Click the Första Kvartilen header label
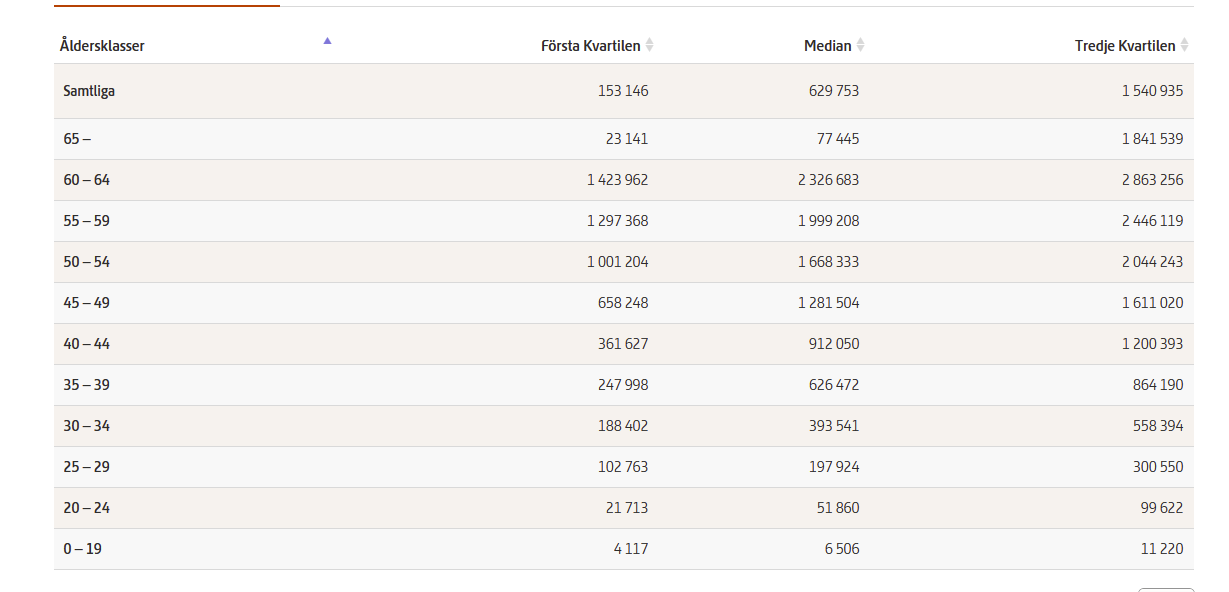 [590, 46]
